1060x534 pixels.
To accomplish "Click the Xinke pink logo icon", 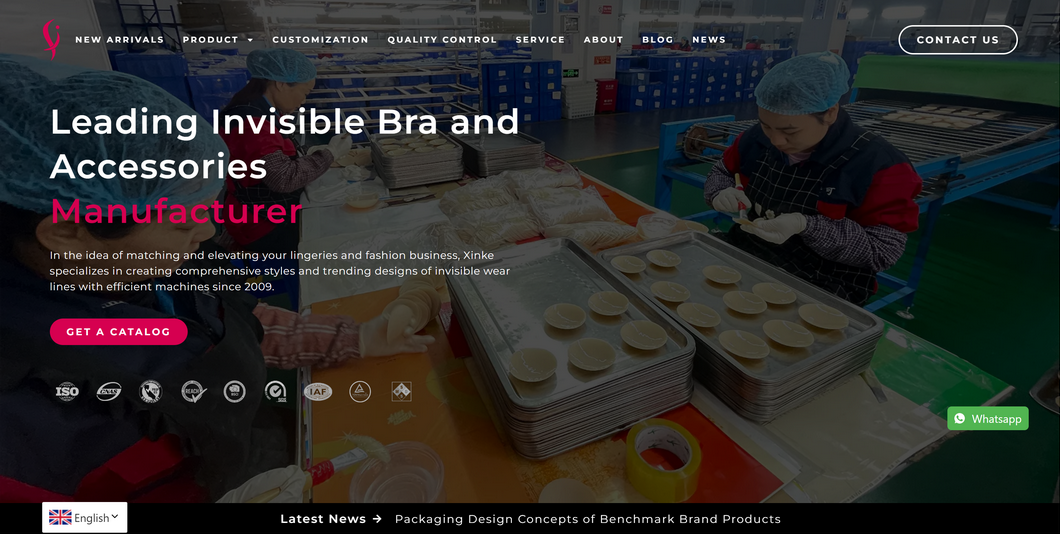I will tap(51, 39).
